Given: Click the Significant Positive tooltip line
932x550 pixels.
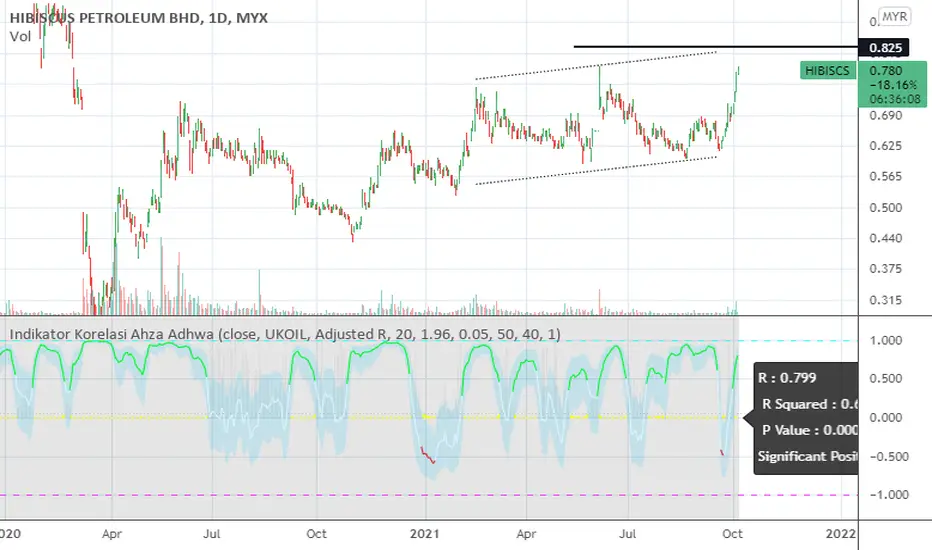Looking at the screenshot, I should 807,456.
